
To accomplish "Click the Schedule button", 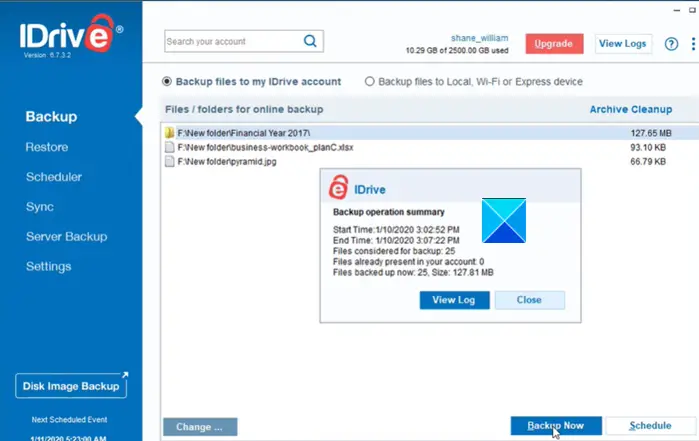I will [x=650, y=426].
